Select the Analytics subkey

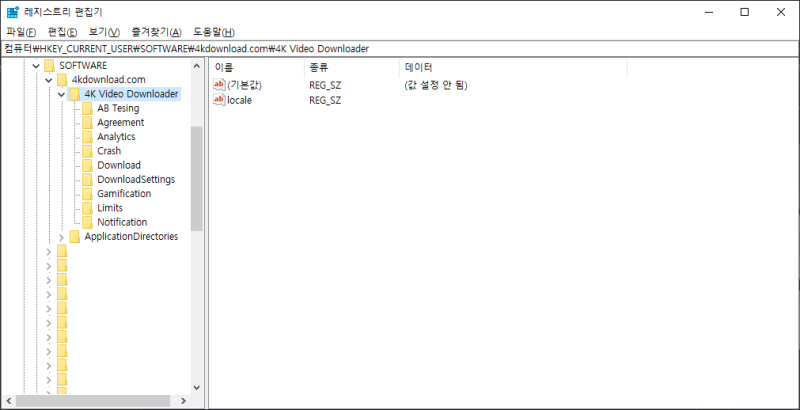tap(116, 137)
